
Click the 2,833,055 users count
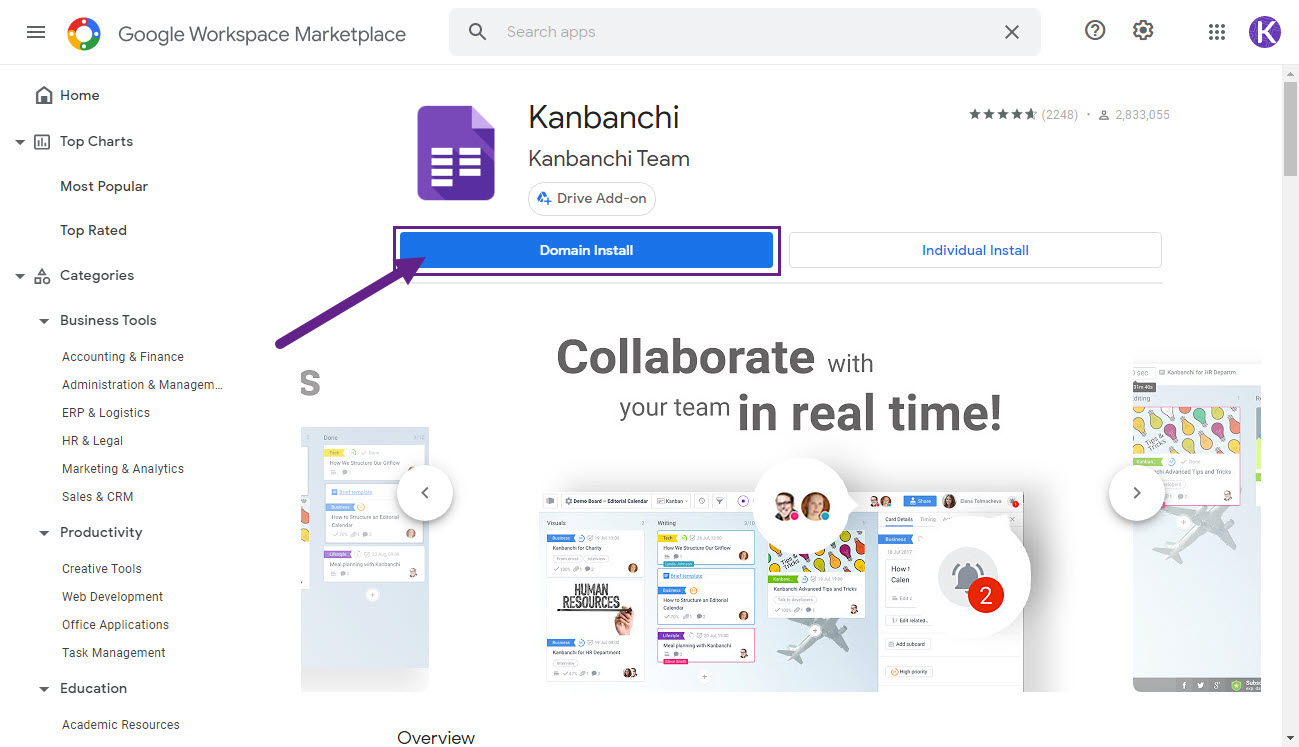click(x=1143, y=115)
